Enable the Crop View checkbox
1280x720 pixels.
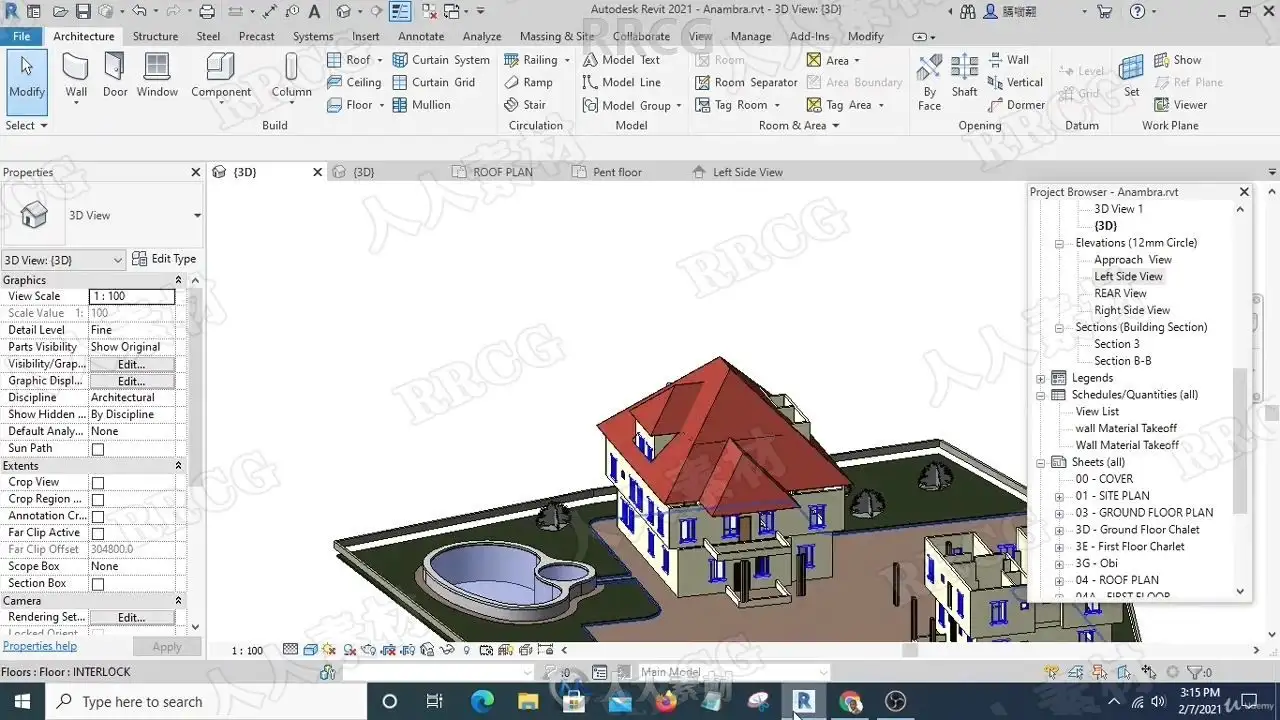coord(98,483)
